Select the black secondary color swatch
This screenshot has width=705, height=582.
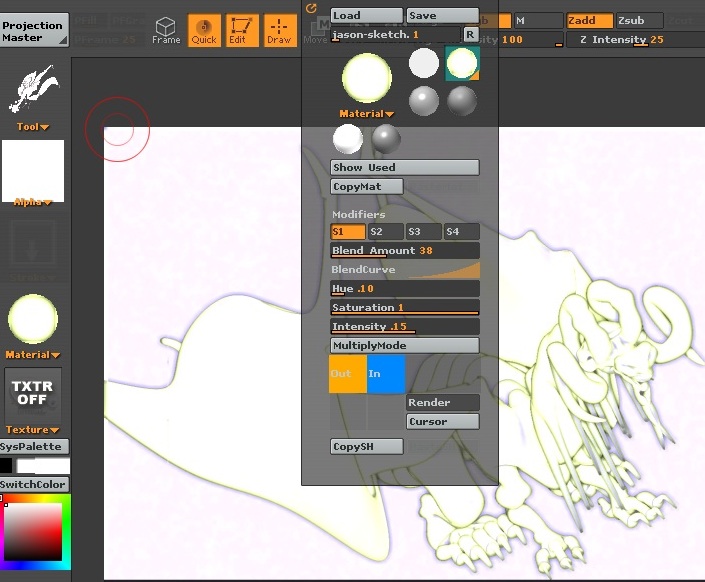(6, 466)
